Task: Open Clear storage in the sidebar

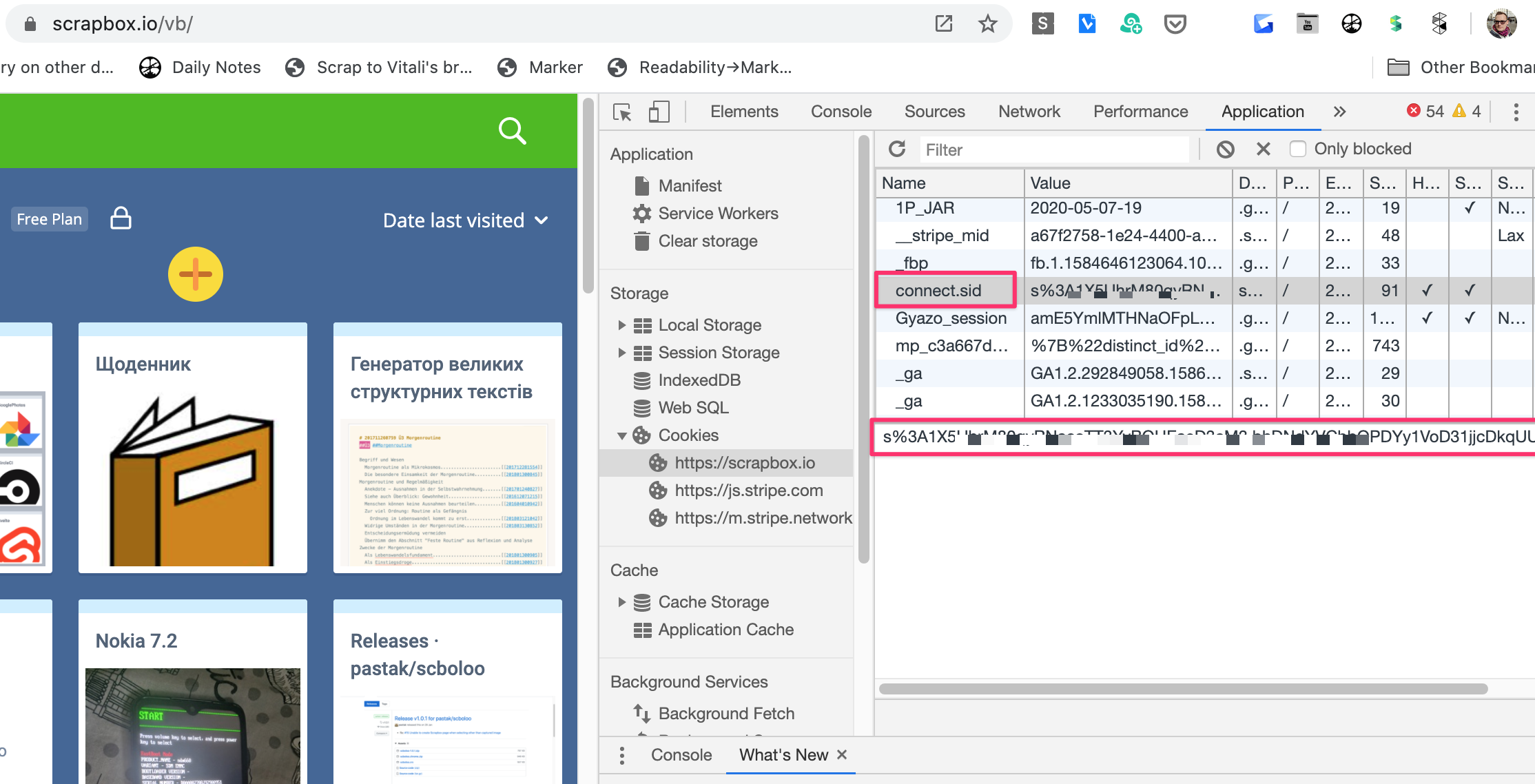Action: [708, 241]
